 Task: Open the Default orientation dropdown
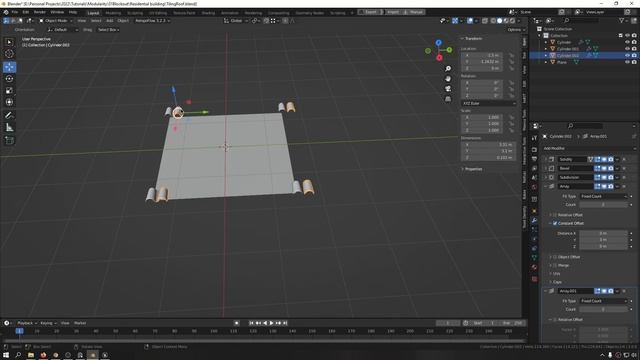(63, 30)
